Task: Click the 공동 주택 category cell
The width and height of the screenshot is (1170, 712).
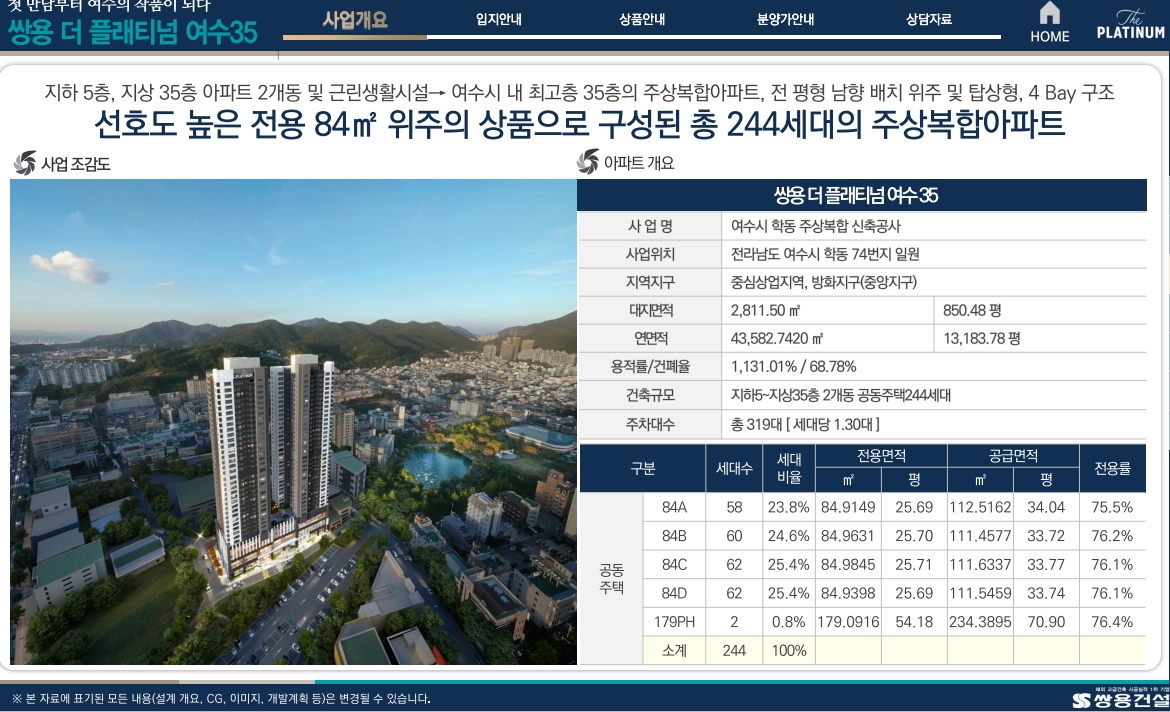Action: [x=611, y=578]
